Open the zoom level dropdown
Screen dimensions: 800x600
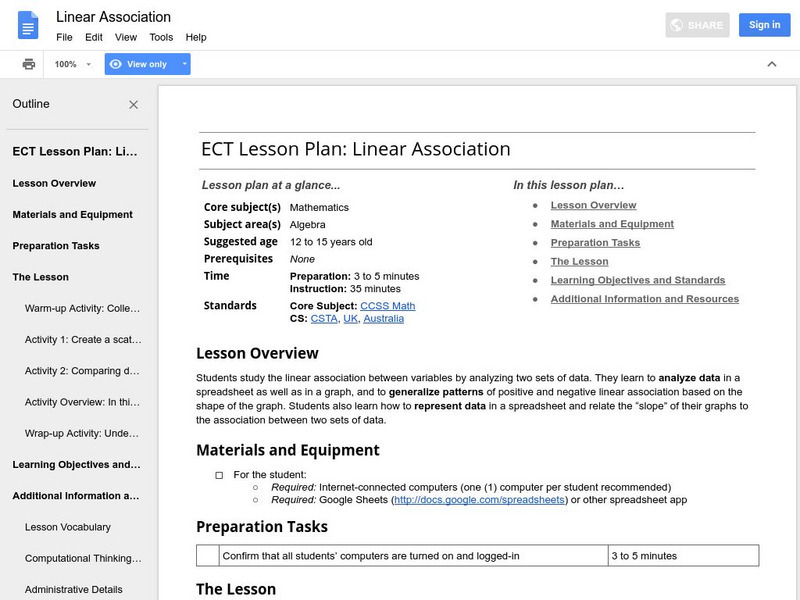(x=72, y=64)
